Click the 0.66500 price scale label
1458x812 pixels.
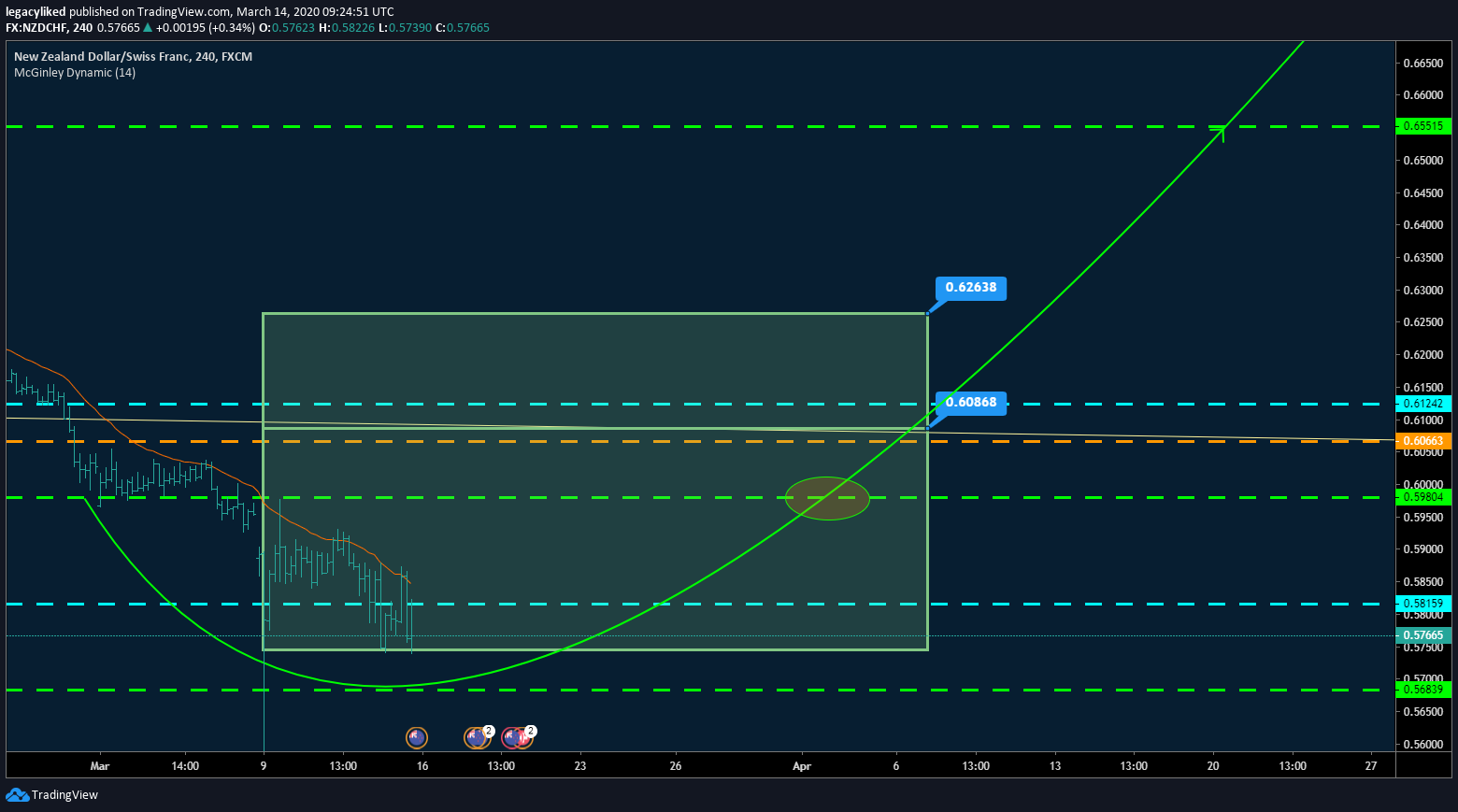coord(1422,64)
